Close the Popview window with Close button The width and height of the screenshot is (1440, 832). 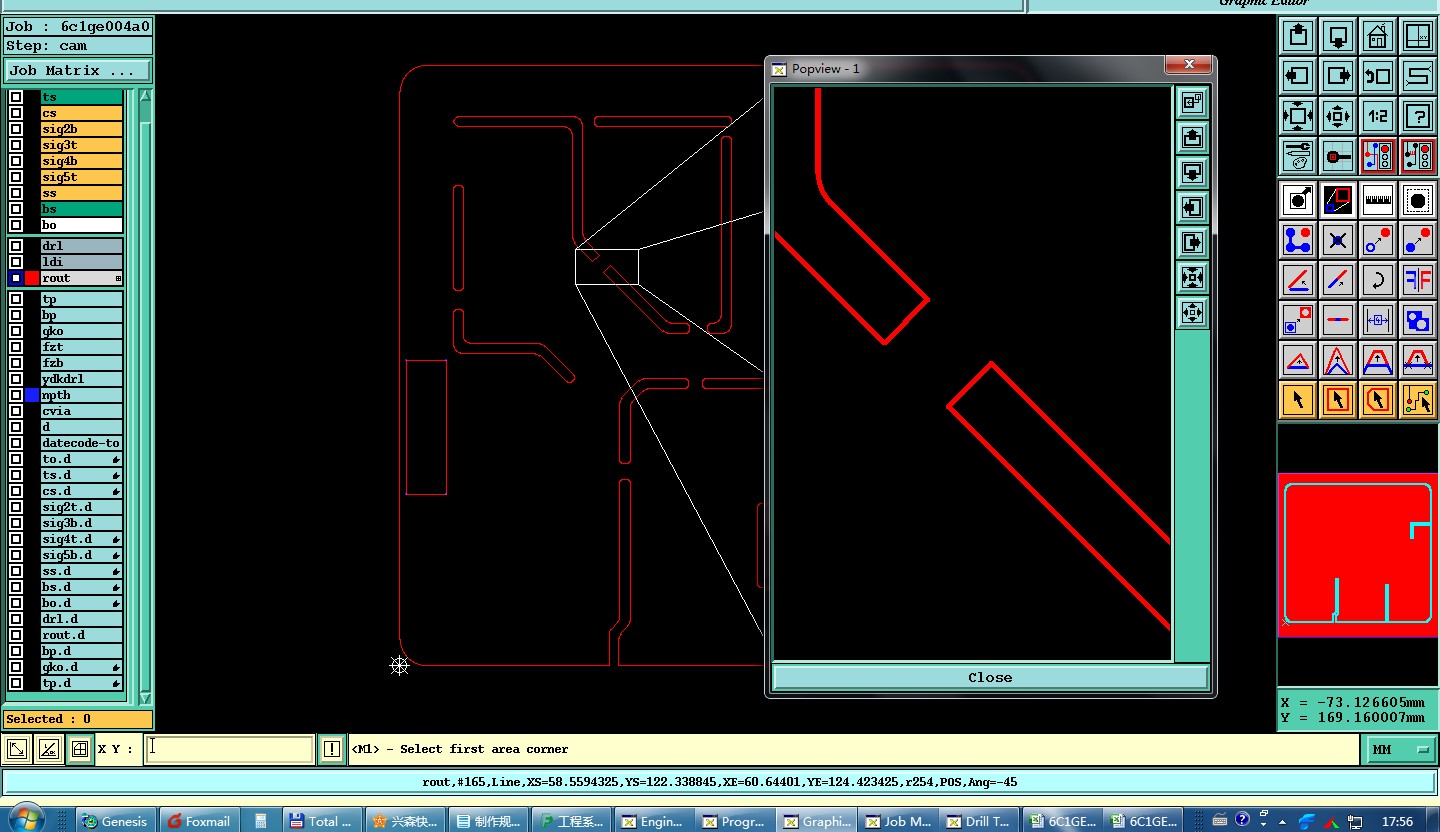[x=990, y=677]
